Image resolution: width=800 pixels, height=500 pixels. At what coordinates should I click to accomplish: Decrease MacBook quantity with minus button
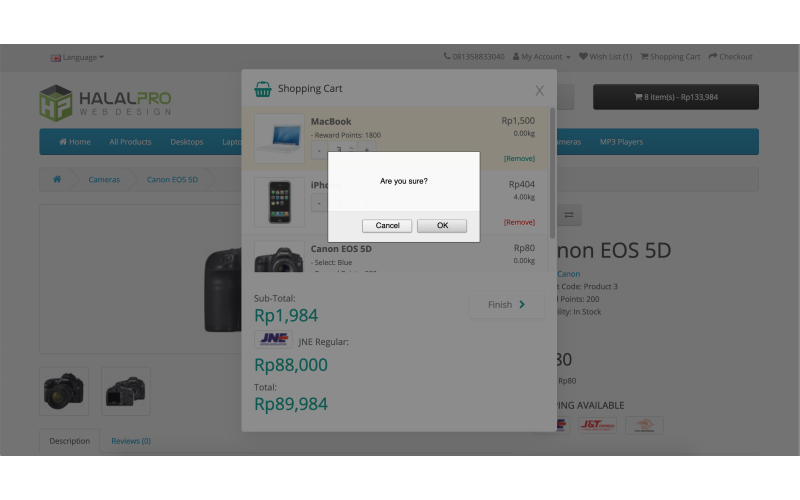coord(319,151)
